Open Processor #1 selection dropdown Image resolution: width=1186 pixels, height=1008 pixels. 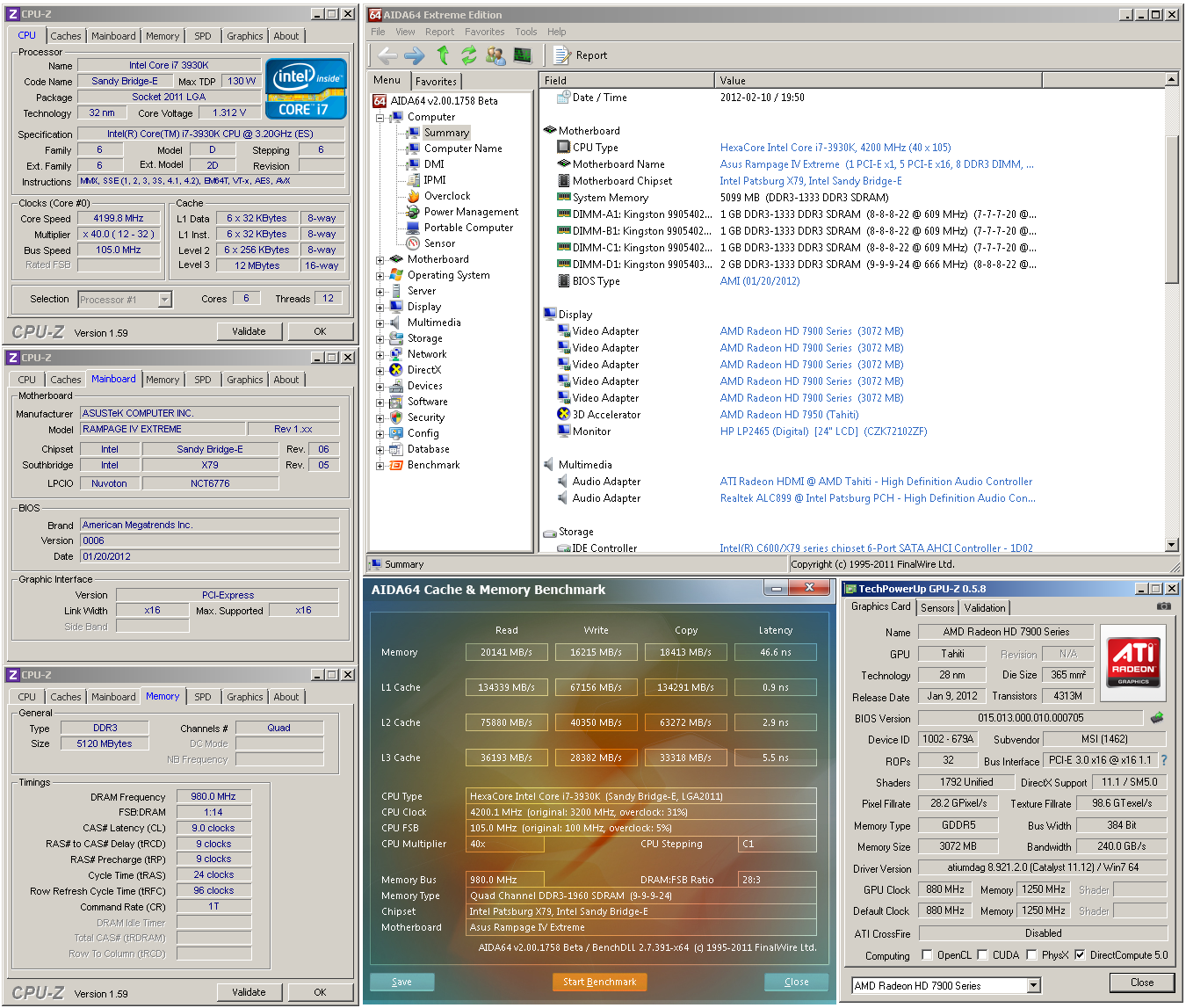tap(164, 300)
